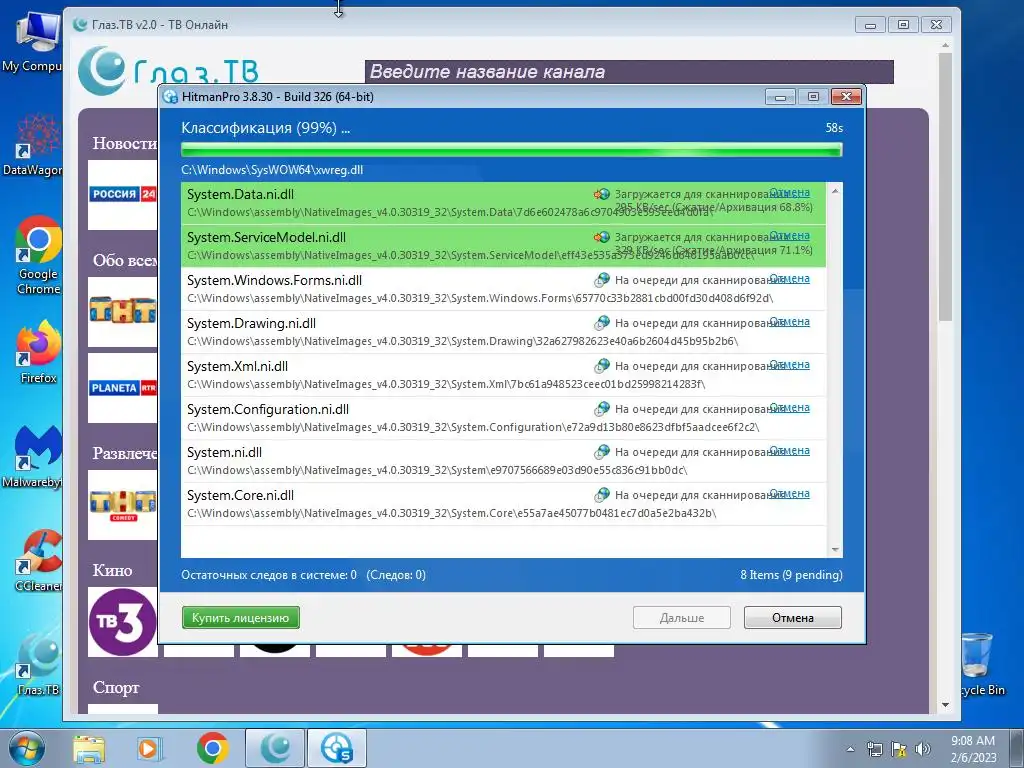
Task: Click queued status icon of System.Windows.Forms.ni.dll
Action: click(601, 280)
